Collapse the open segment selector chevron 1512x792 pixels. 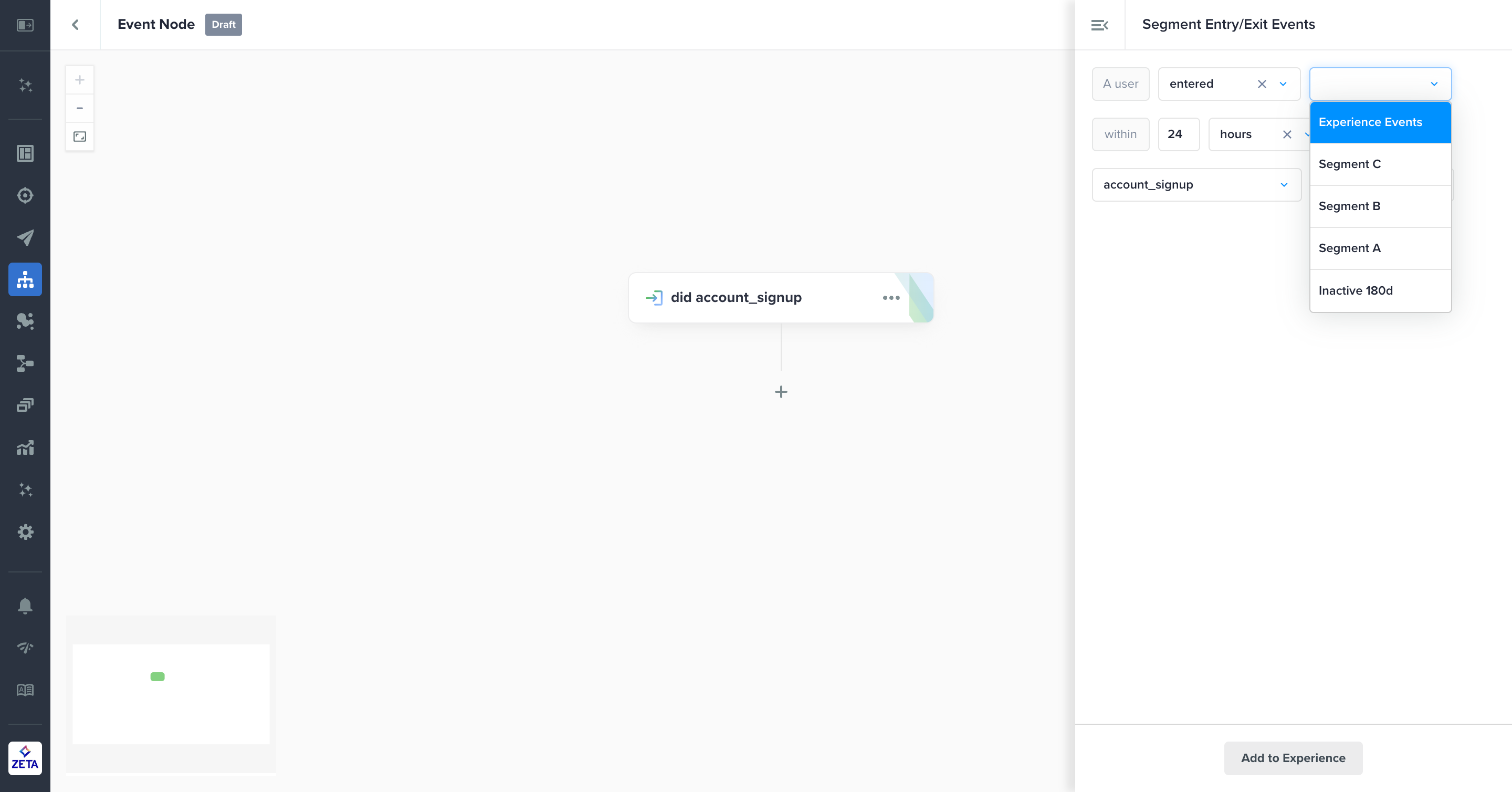(x=1434, y=84)
